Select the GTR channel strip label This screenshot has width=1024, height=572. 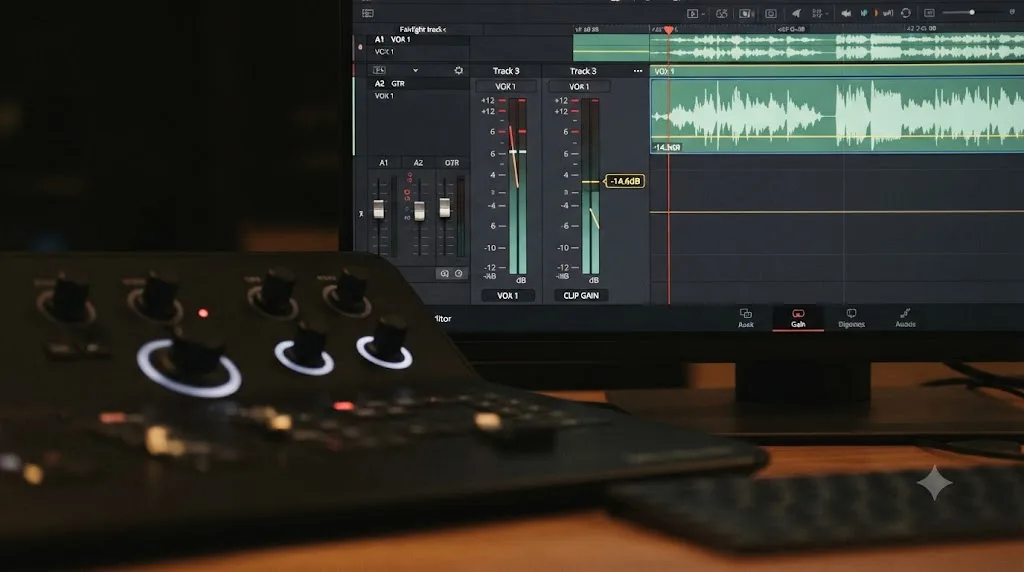pyautogui.click(x=452, y=163)
